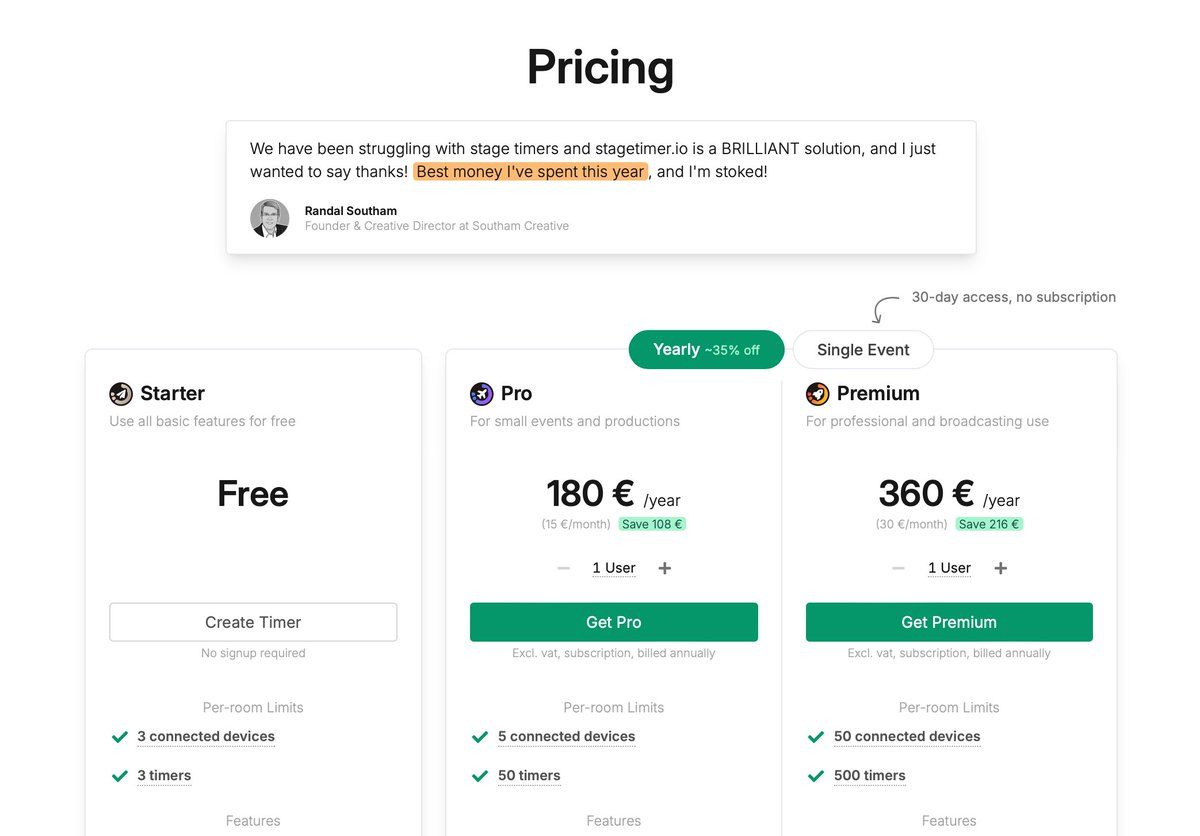Increase Premium plan user count with plus
1200x836 pixels.
click(1000, 568)
